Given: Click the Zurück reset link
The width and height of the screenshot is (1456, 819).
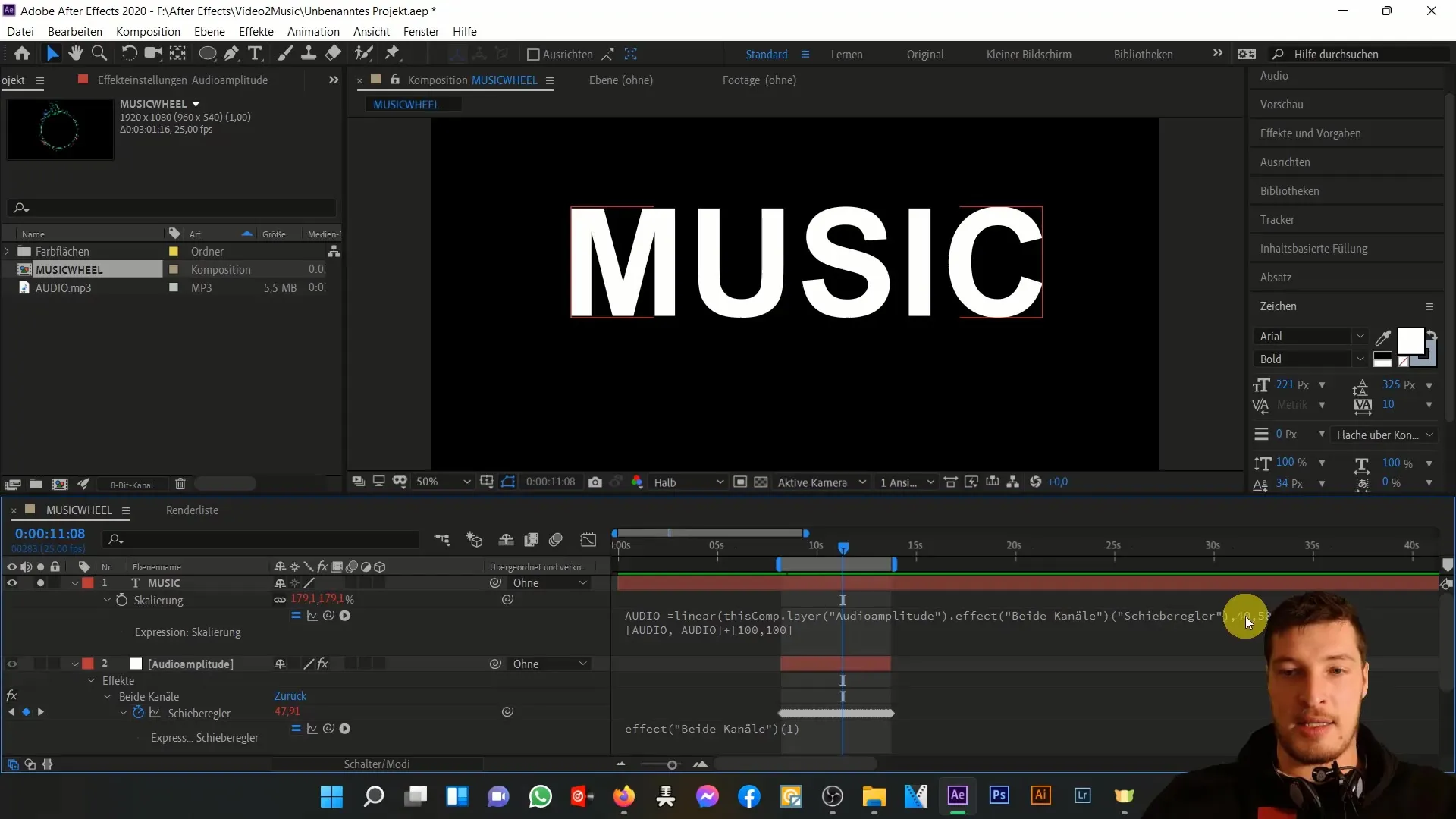Looking at the screenshot, I should coord(290,696).
